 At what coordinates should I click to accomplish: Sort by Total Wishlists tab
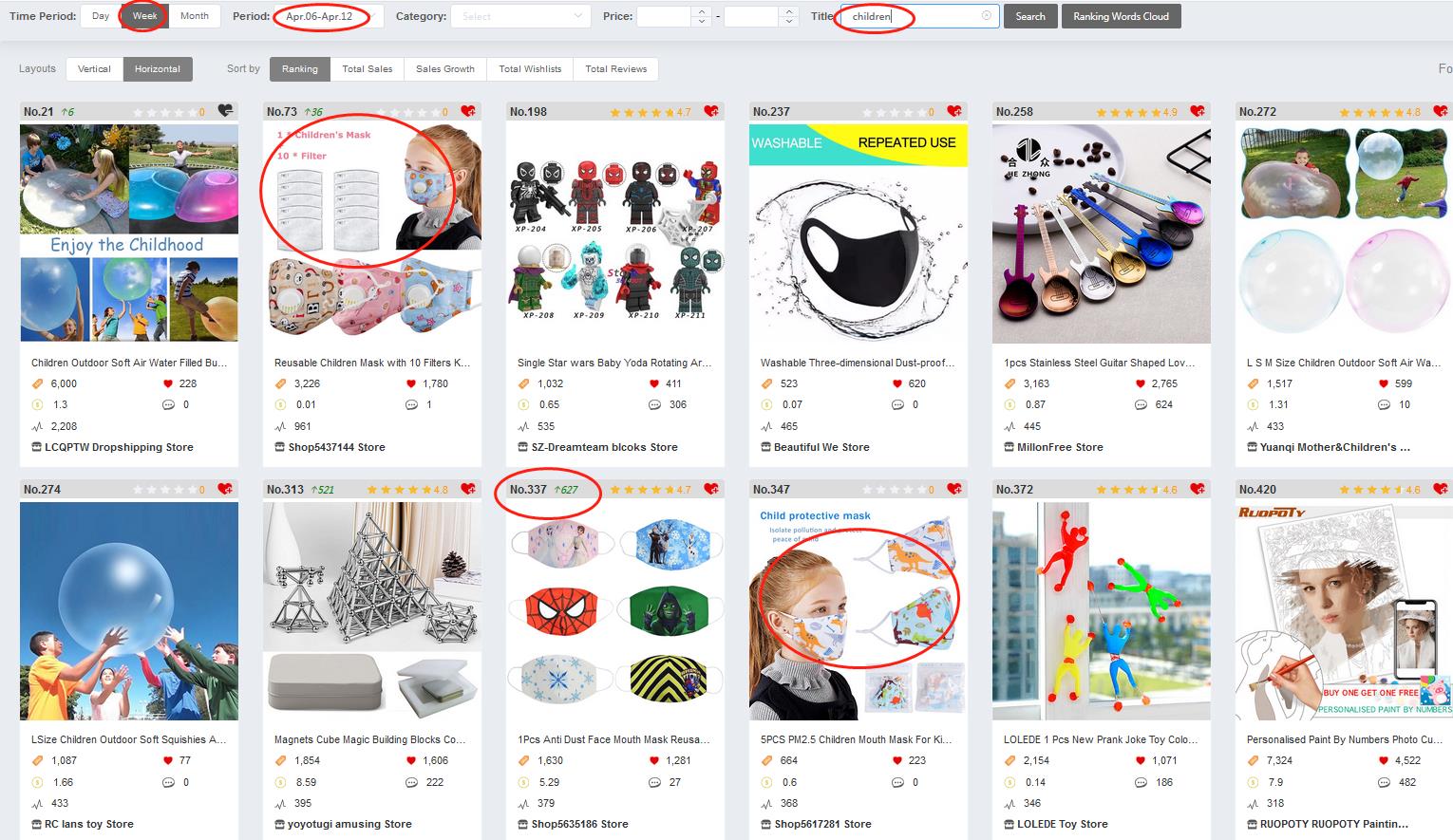click(530, 69)
